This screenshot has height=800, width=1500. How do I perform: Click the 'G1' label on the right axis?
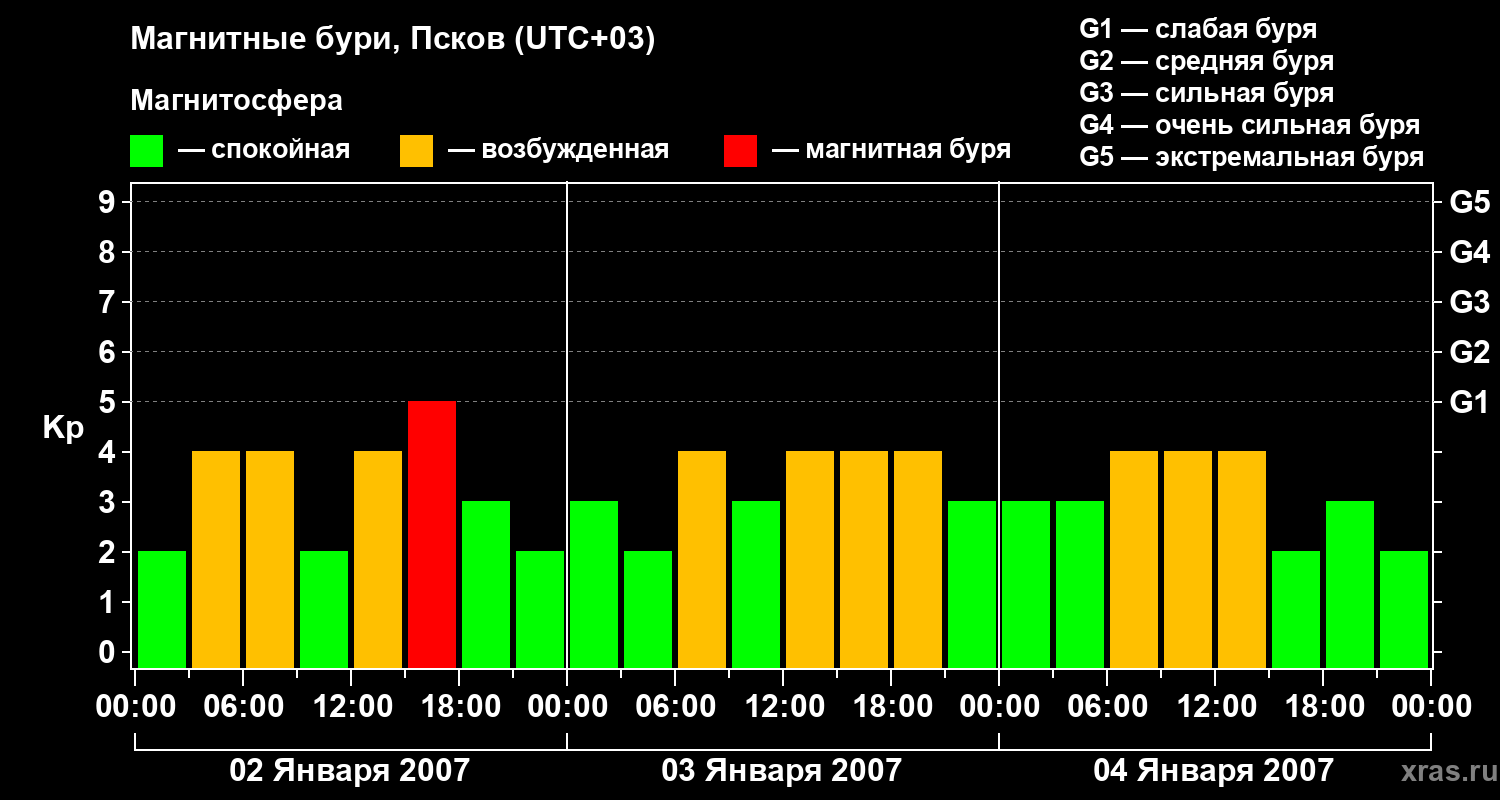(1470, 402)
